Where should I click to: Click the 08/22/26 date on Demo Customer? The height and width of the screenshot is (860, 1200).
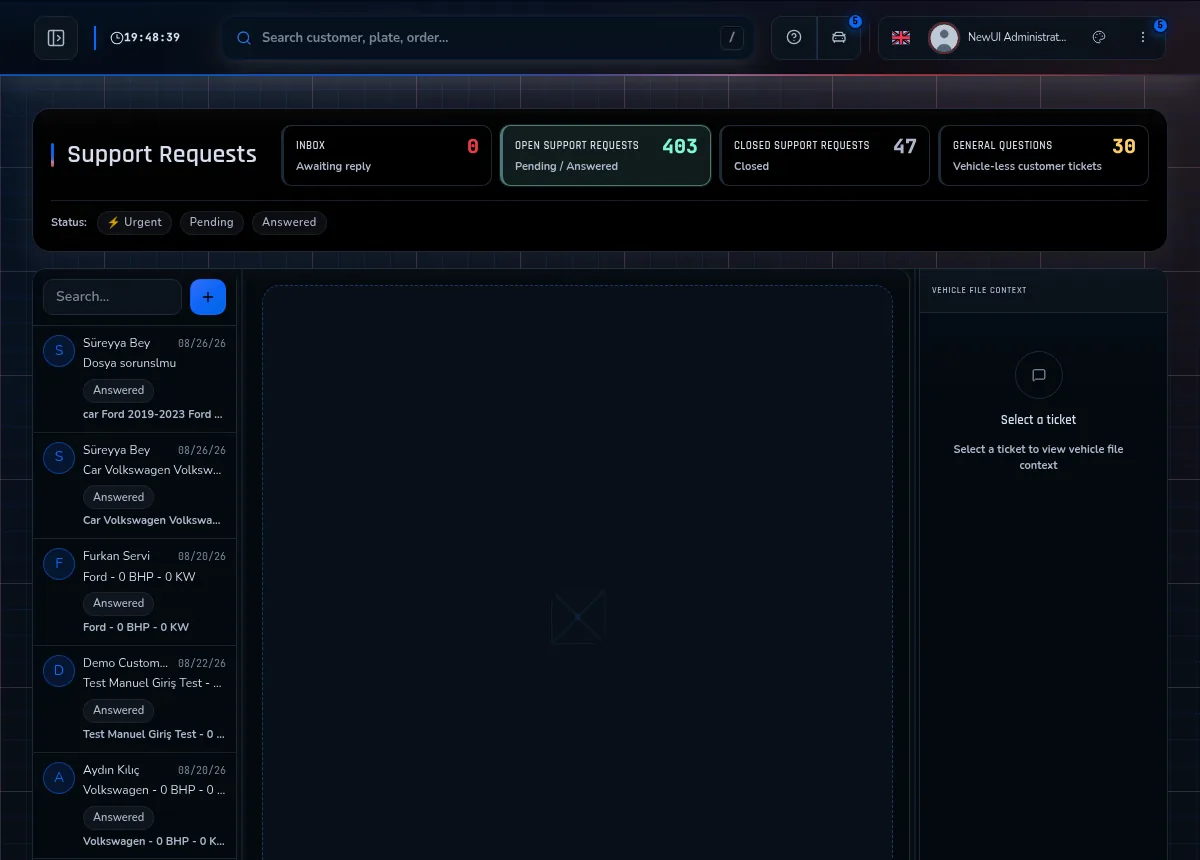pyautogui.click(x=202, y=663)
